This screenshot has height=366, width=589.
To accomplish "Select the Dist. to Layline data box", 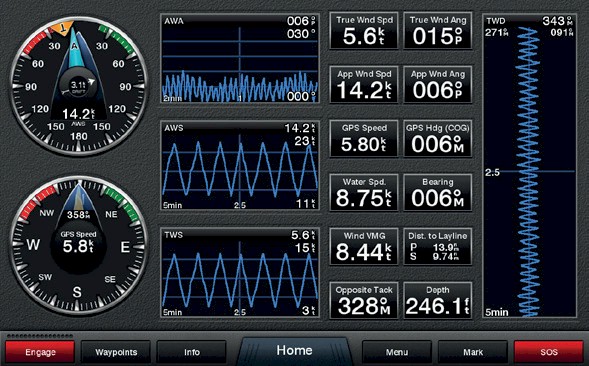I will [x=438, y=247].
